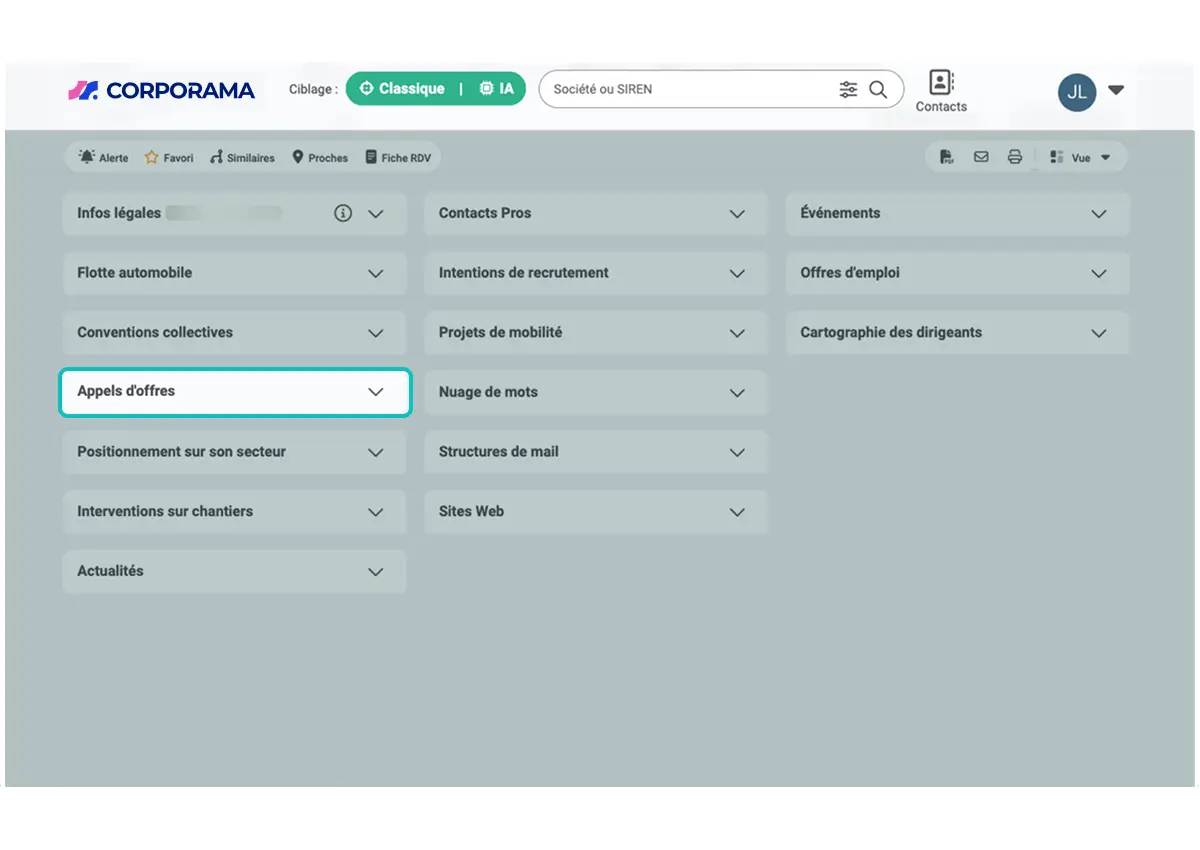Image resolution: width=1200 pixels, height=850 pixels.
Task: Click the printer icon
Action: coord(1015,157)
